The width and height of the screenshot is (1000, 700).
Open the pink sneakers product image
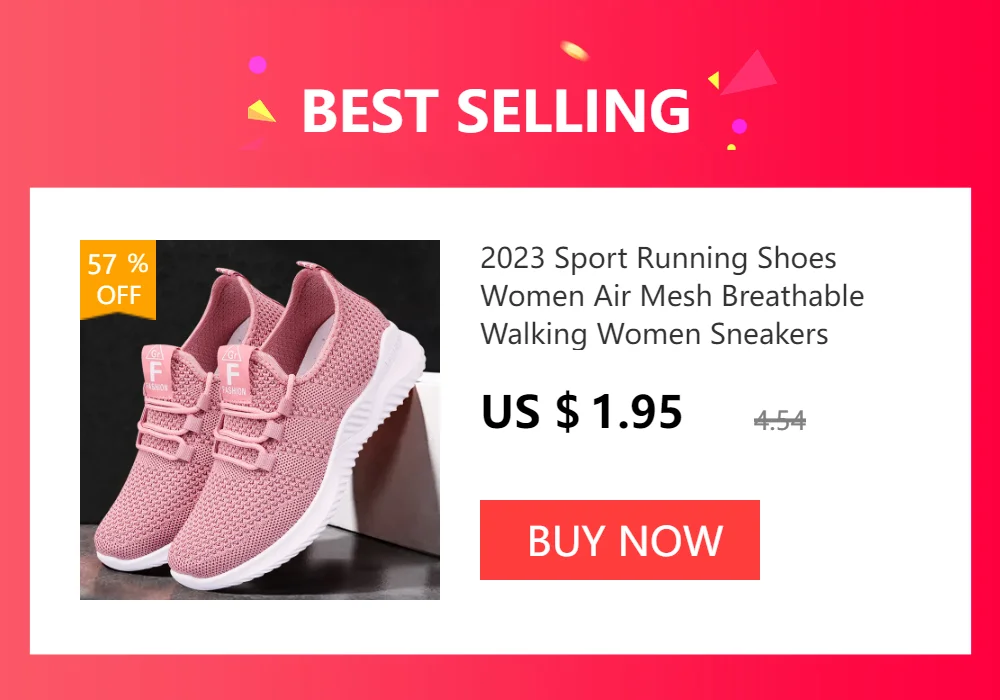[260, 419]
